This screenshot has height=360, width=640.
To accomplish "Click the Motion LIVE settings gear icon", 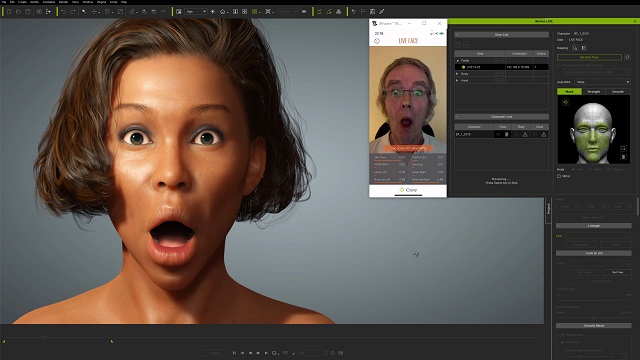I will coord(635,21).
